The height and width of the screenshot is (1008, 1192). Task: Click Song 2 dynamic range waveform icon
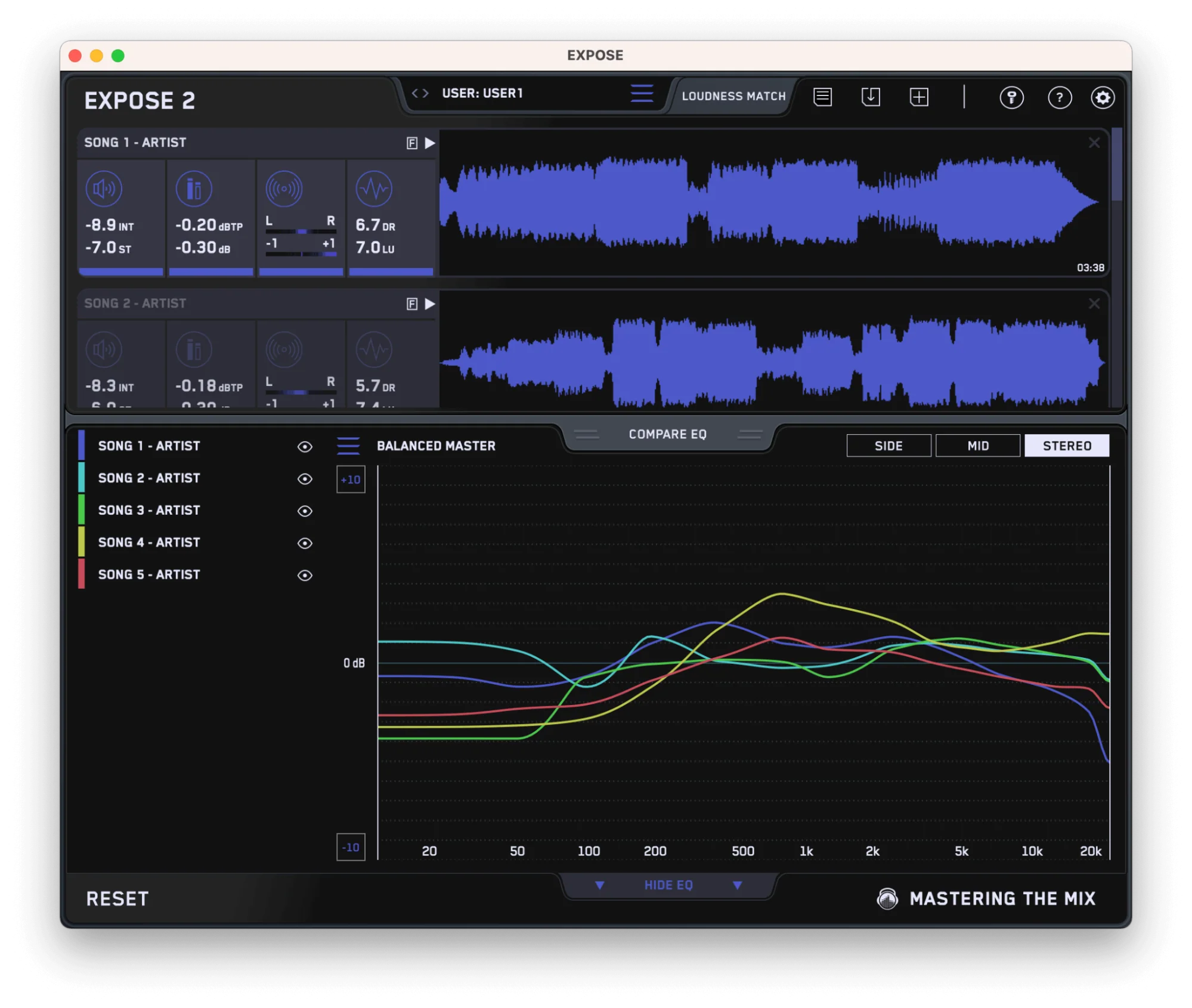point(374,350)
